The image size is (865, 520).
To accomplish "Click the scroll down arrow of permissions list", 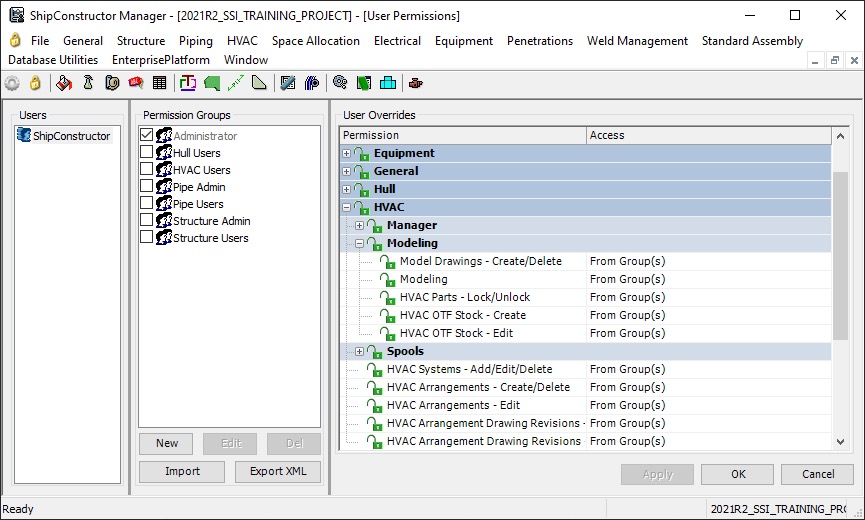I will pyautogui.click(x=840, y=442).
